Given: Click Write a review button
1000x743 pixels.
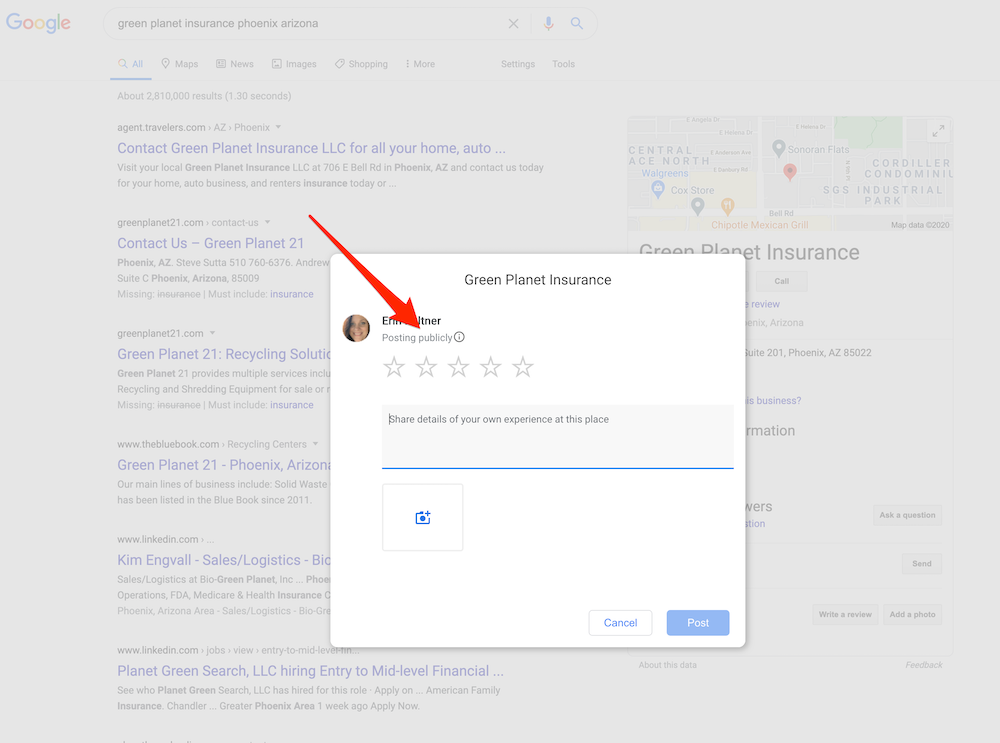Looking at the screenshot, I should click(845, 614).
